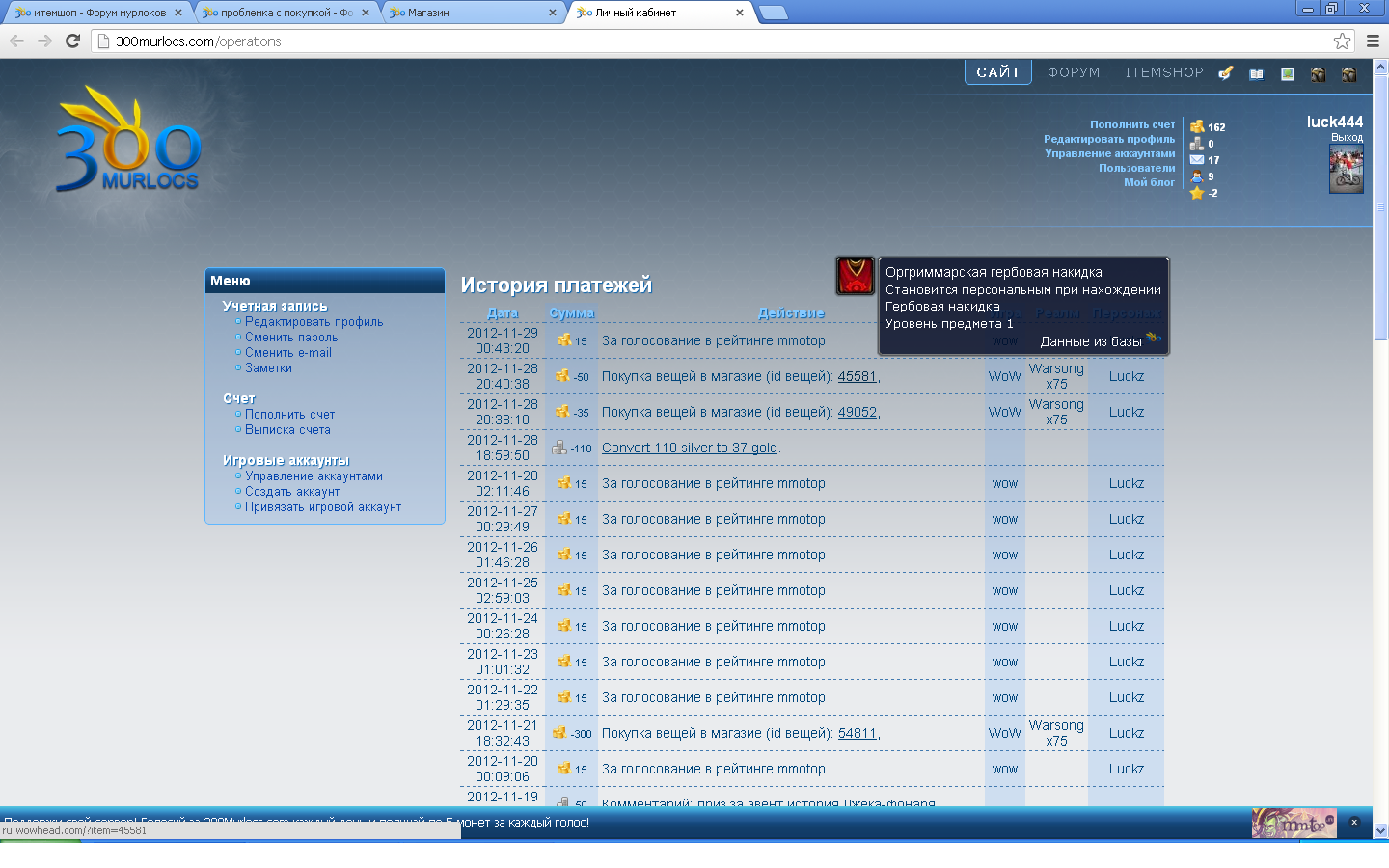Open Пользователи link
1389x868 pixels.
coord(1137,168)
